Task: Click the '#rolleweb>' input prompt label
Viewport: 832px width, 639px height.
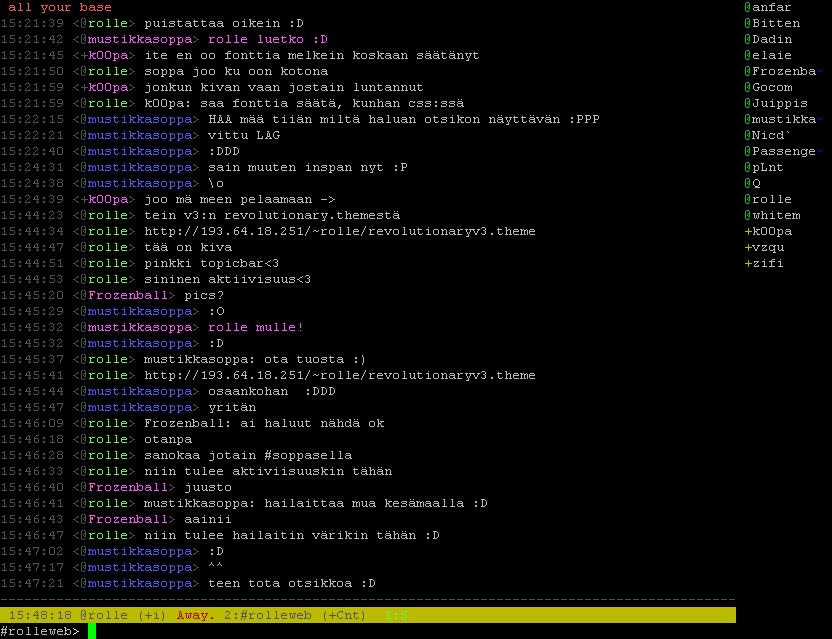Action: click(x=40, y=631)
